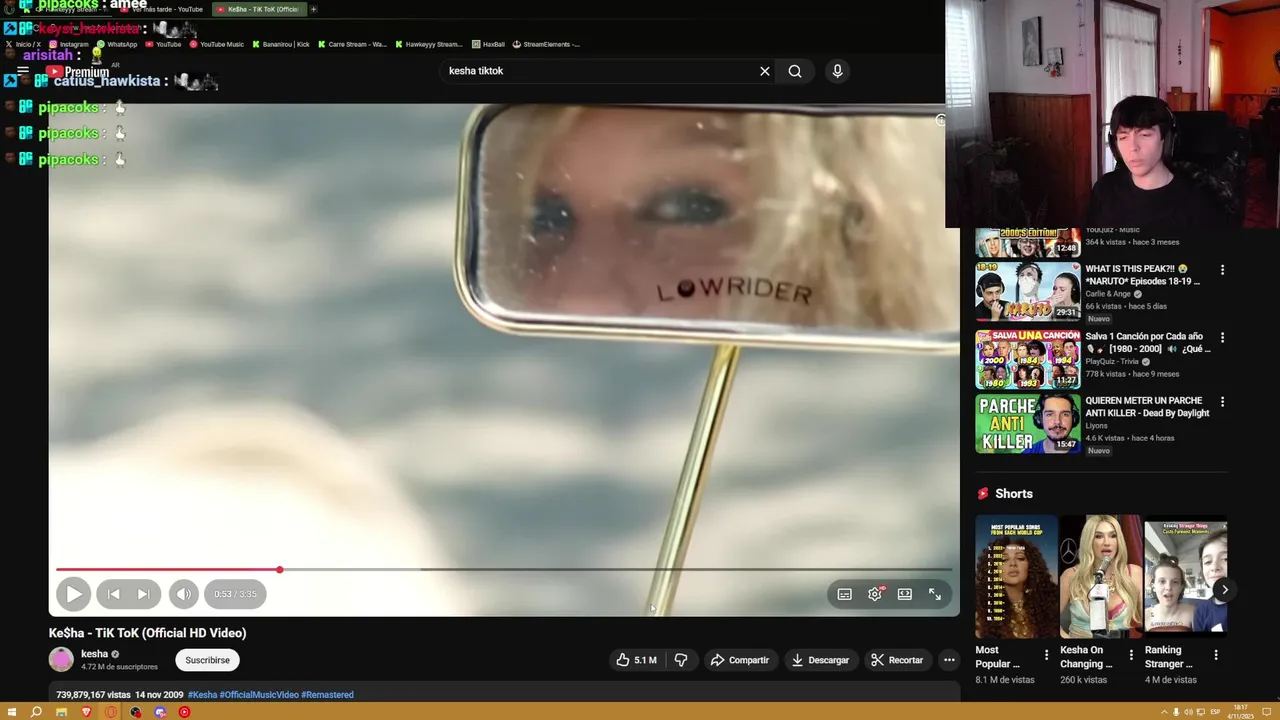
Task: Open options for 'Ranking Stranger' short
Action: coord(1216,655)
